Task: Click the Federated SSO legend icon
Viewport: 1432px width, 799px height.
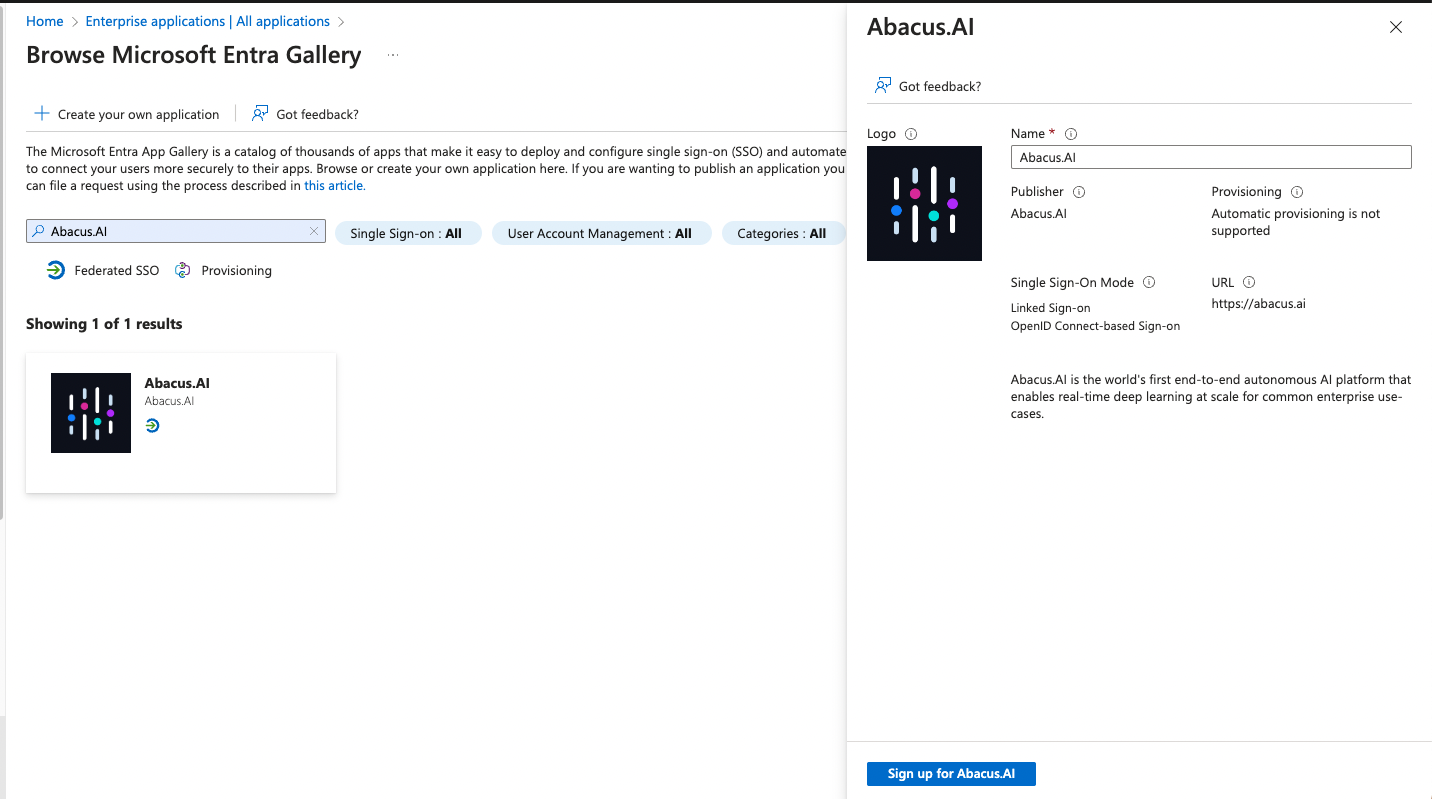Action: (x=56, y=270)
